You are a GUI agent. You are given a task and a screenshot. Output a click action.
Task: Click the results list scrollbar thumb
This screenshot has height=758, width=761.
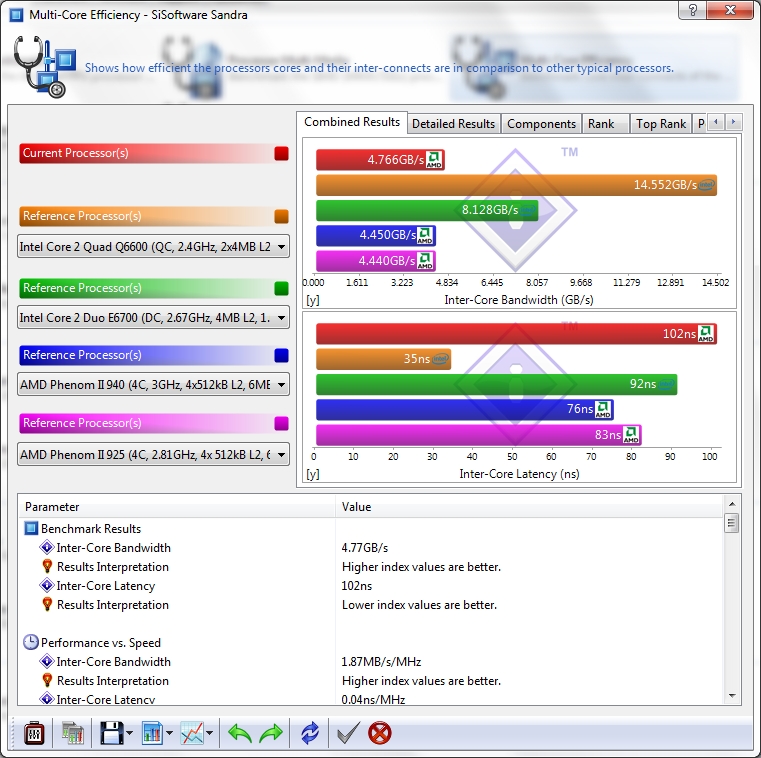coord(731,523)
